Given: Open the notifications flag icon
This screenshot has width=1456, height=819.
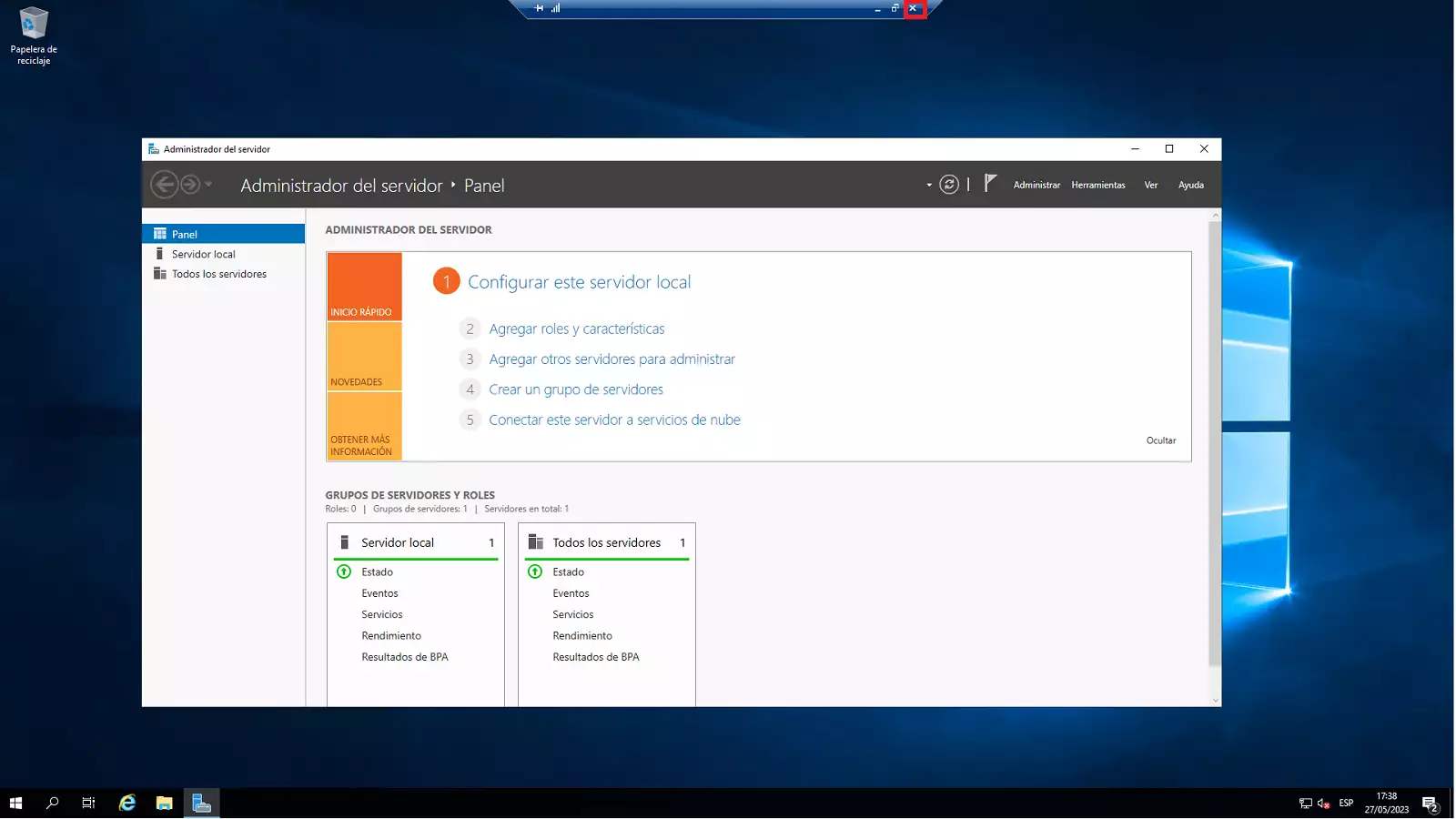Looking at the screenshot, I should pyautogui.click(x=990, y=184).
